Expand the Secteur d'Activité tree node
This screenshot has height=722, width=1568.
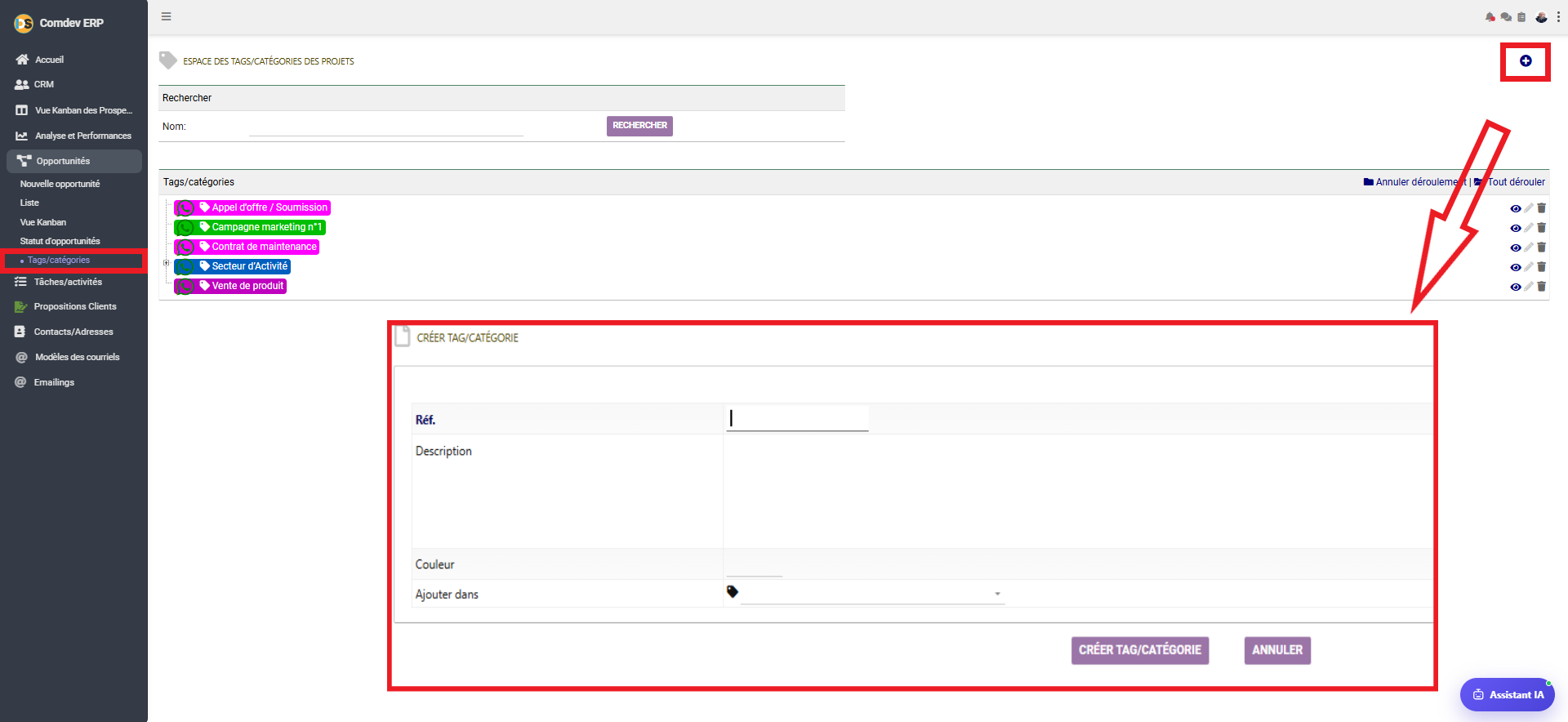167,263
